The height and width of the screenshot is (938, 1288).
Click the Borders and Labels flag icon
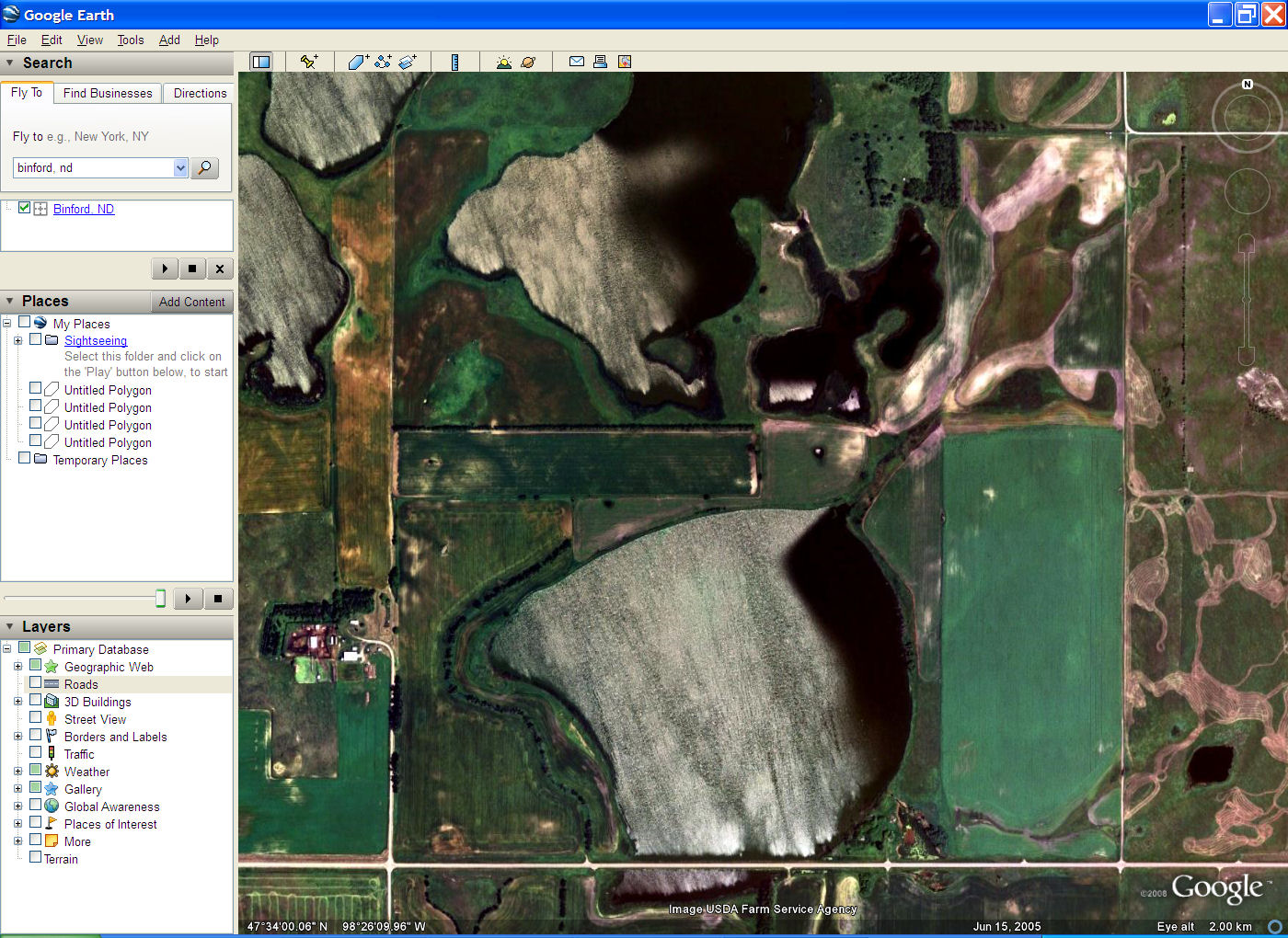(x=52, y=737)
